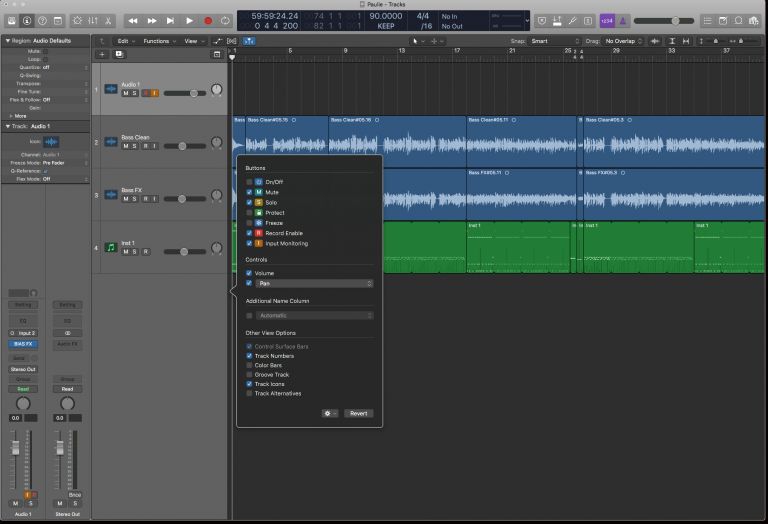Click the add new track plus button

click(102, 54)
